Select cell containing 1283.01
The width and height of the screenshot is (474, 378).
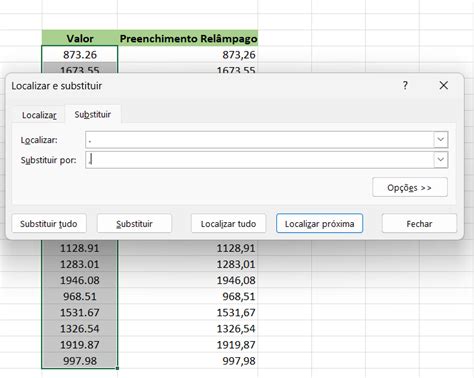(x=80, y=264)
